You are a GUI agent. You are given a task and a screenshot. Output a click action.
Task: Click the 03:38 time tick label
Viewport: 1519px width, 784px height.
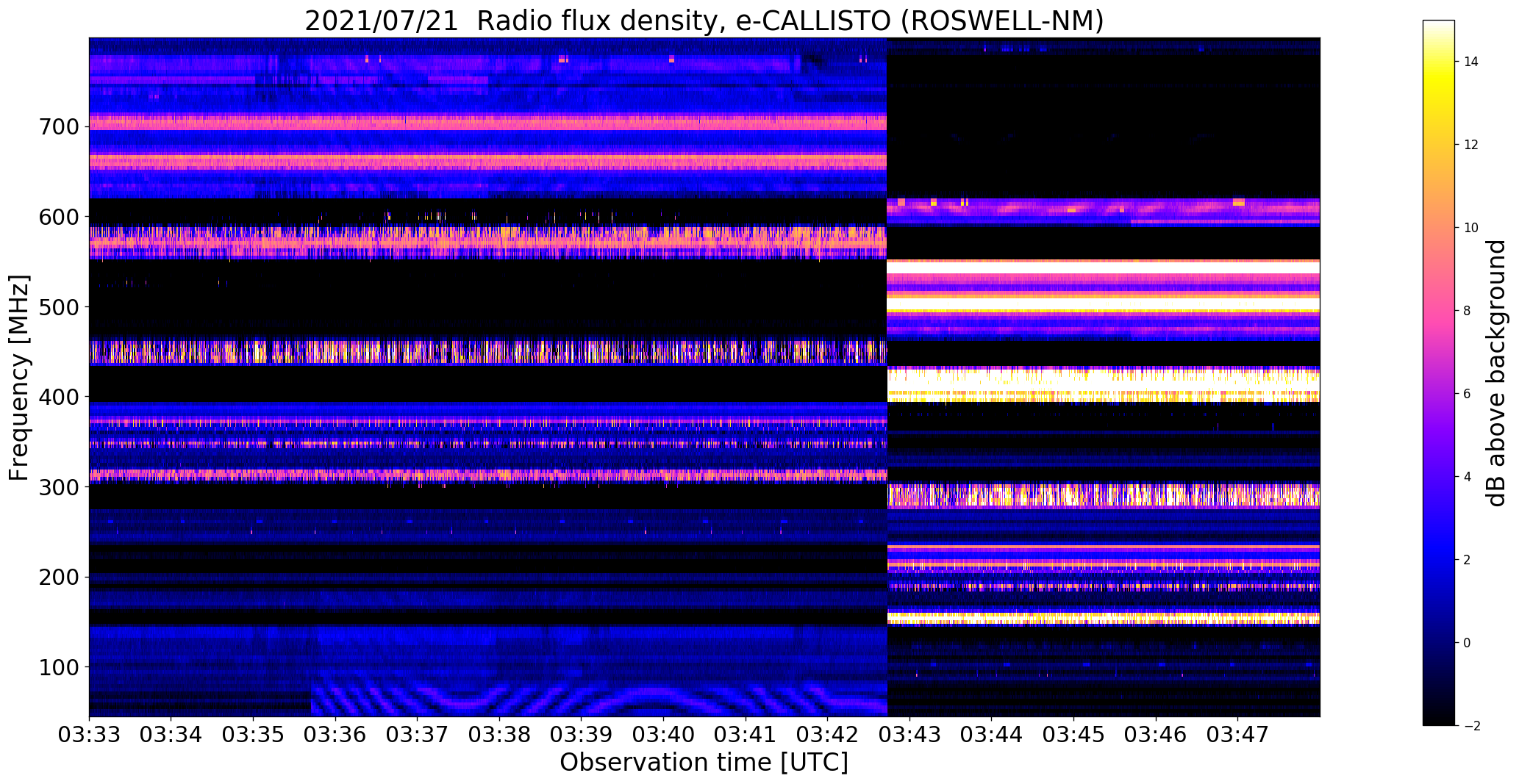[499, 734]
